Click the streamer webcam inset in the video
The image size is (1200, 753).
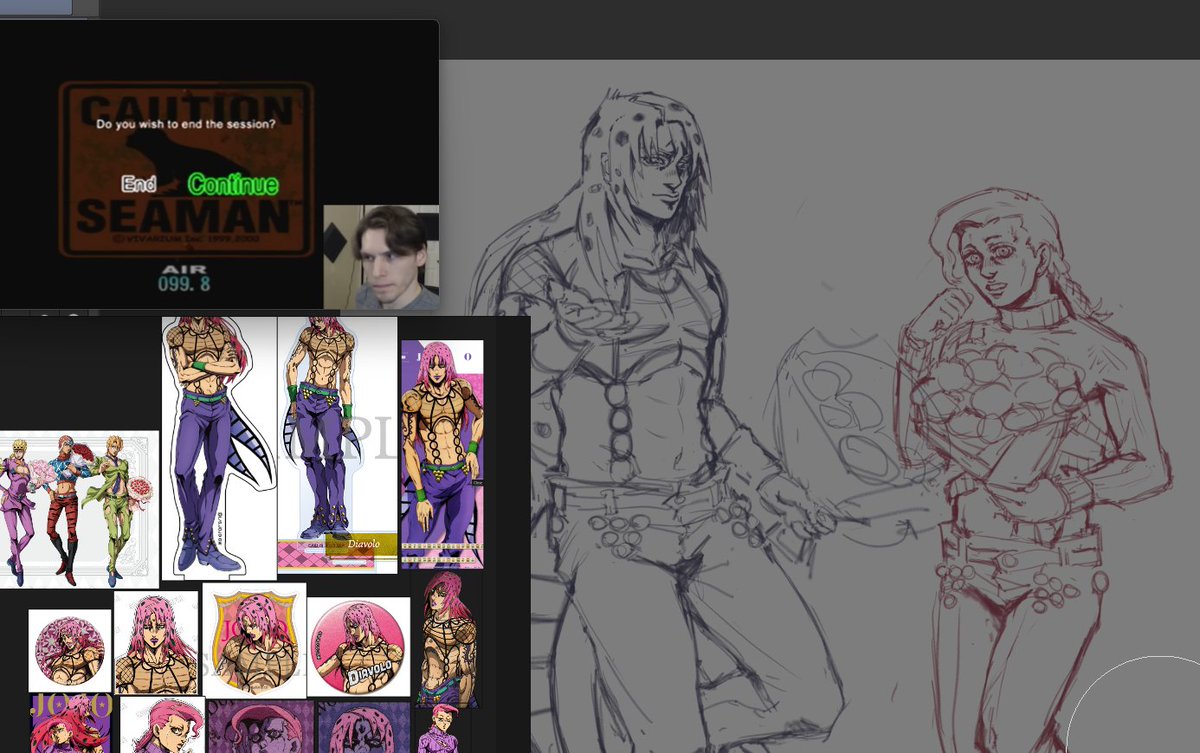tap(381, 257)
